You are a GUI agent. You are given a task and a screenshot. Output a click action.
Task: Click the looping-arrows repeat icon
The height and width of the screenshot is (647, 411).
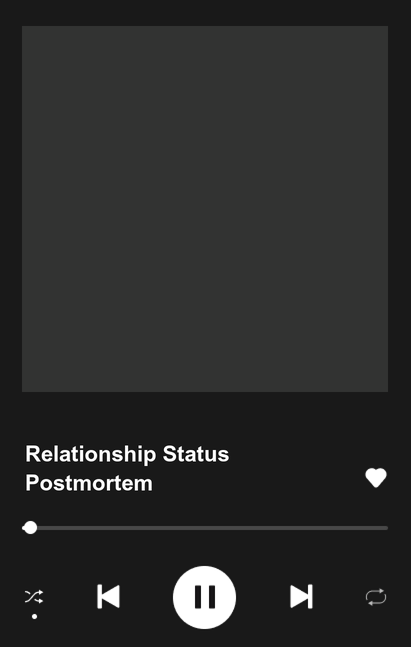click(x=376, y=597)
